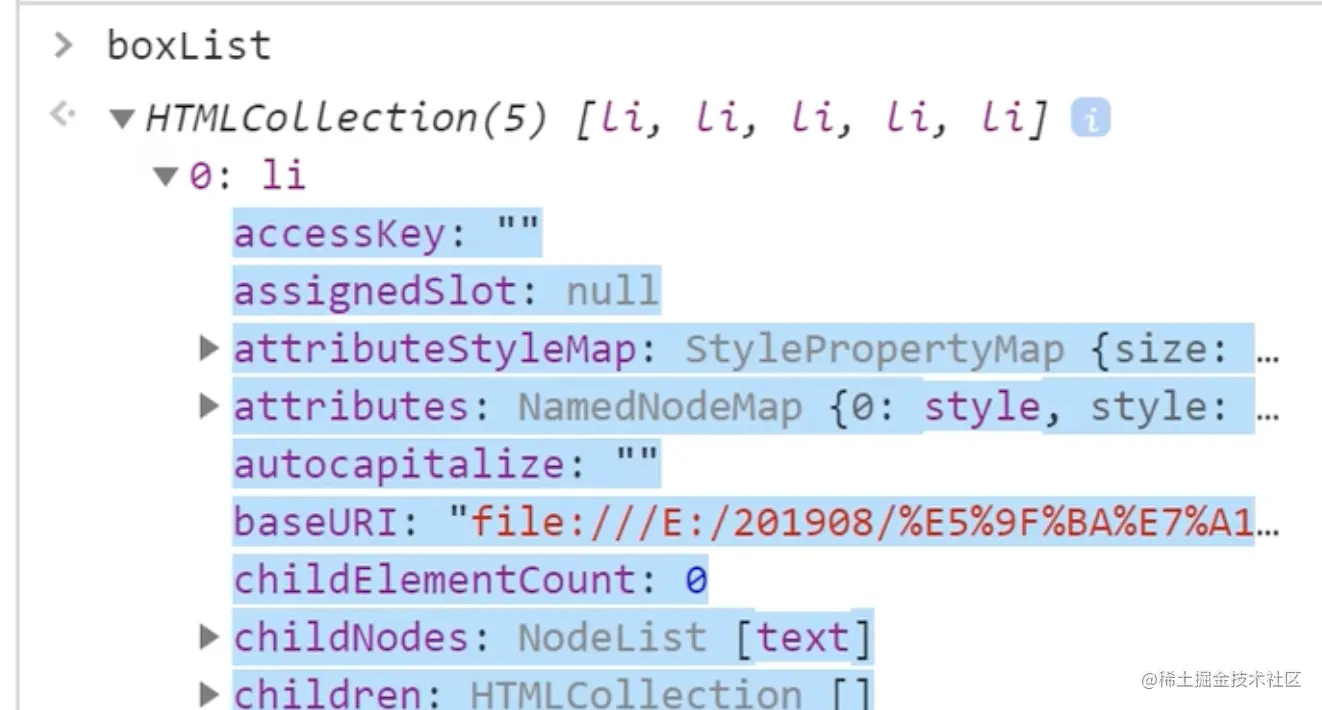This screenshot has width=1322, height=710.
Task: Expand the attributes NamedNodeMap property
Action: click(x=209, y=406)
